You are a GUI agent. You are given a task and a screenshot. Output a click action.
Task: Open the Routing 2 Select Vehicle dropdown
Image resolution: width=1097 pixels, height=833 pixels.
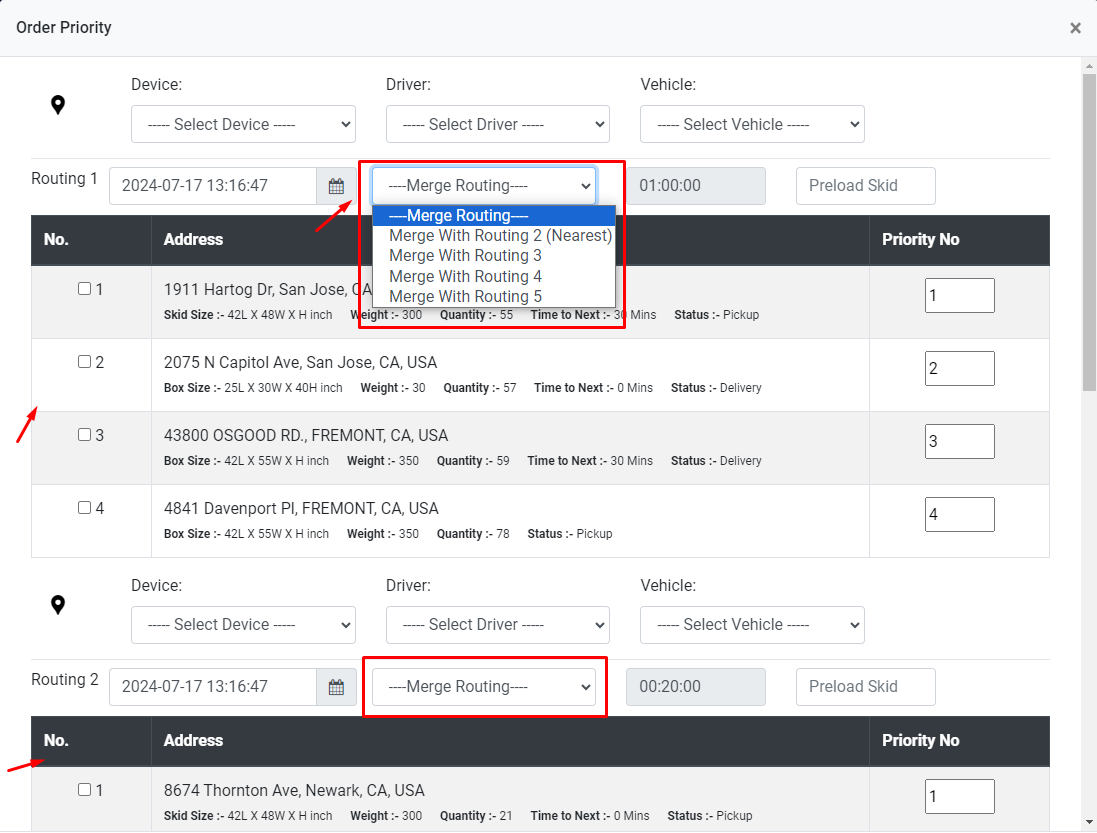752,625
